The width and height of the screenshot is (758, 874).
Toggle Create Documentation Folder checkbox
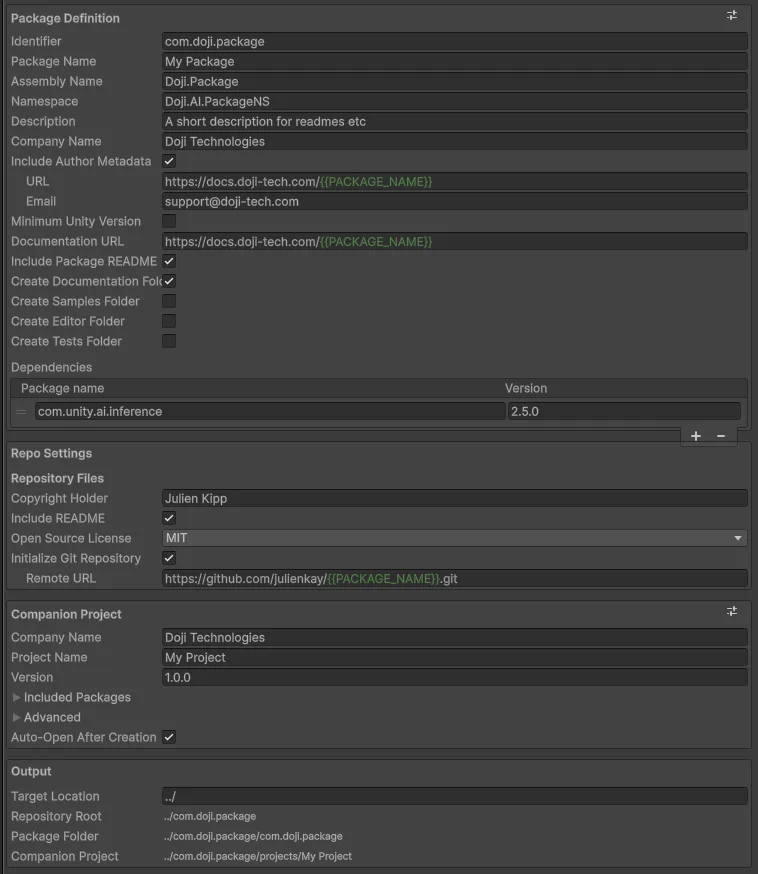[169, 281]
